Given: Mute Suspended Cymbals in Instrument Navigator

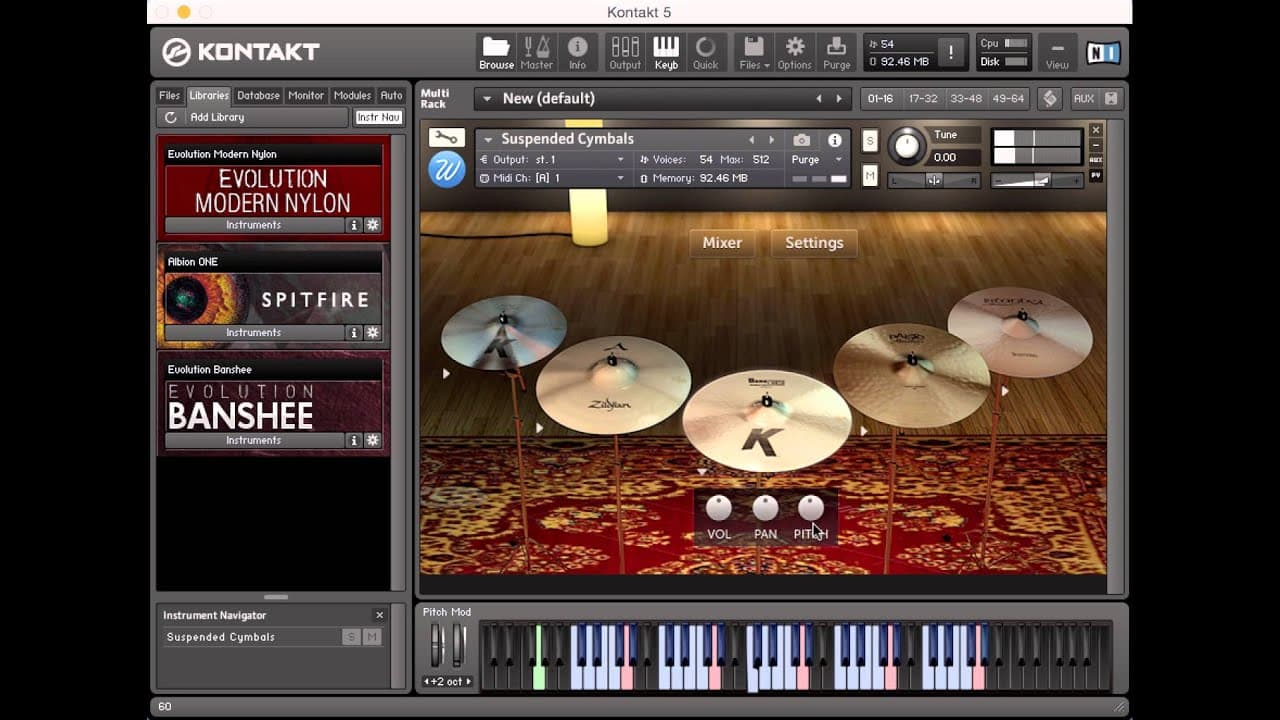Looking at the screenshot, I should pos(372,637).
